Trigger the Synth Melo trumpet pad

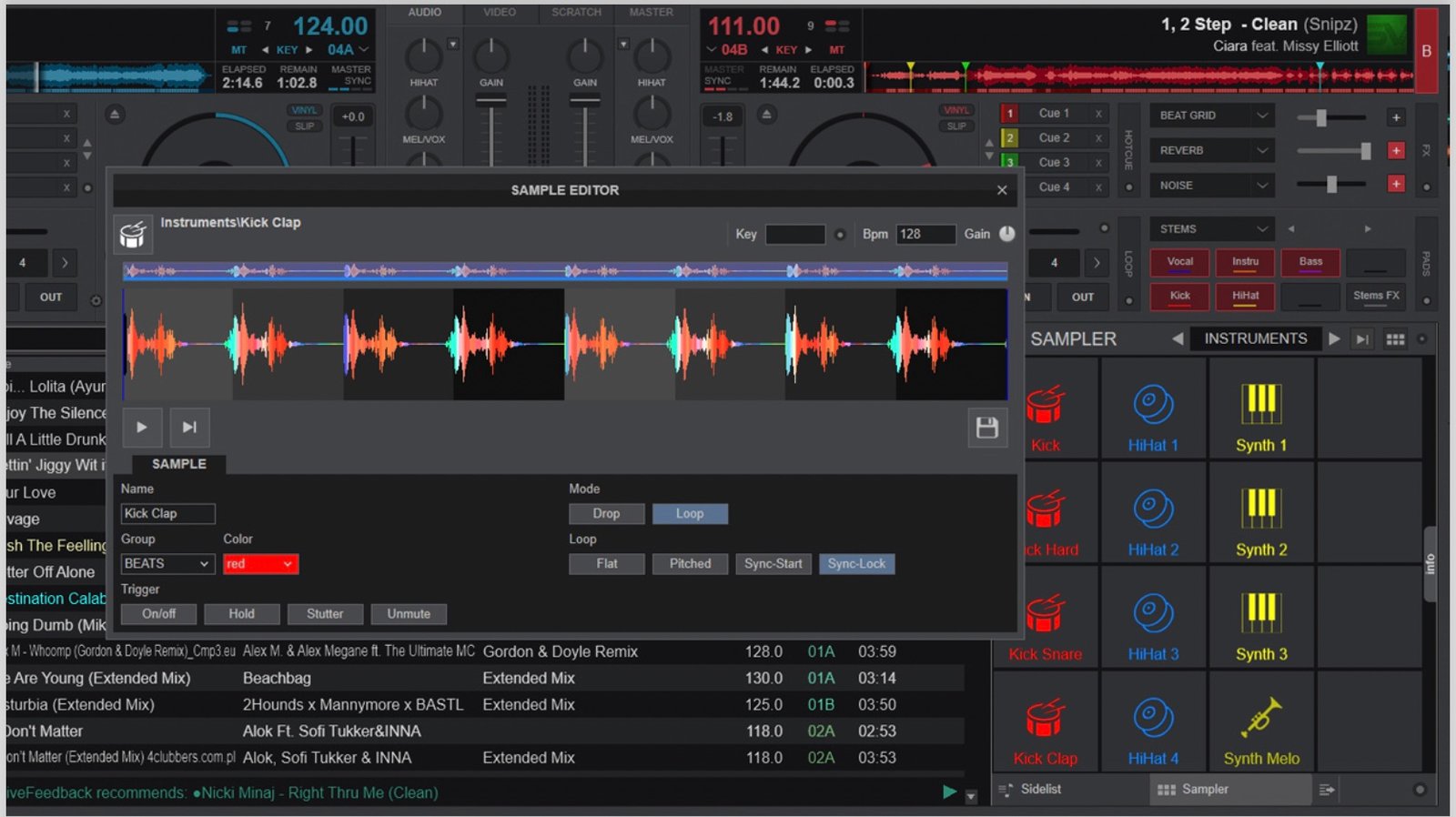(x=1261, y=723)
